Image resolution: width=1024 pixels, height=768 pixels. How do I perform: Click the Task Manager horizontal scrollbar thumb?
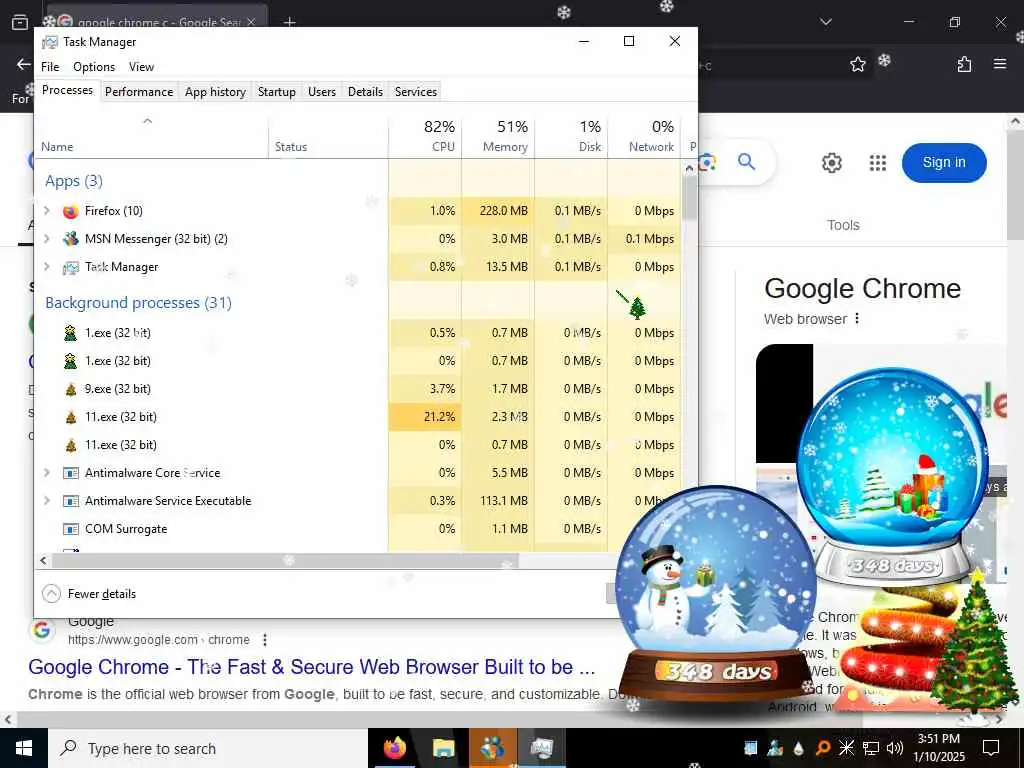285,560
